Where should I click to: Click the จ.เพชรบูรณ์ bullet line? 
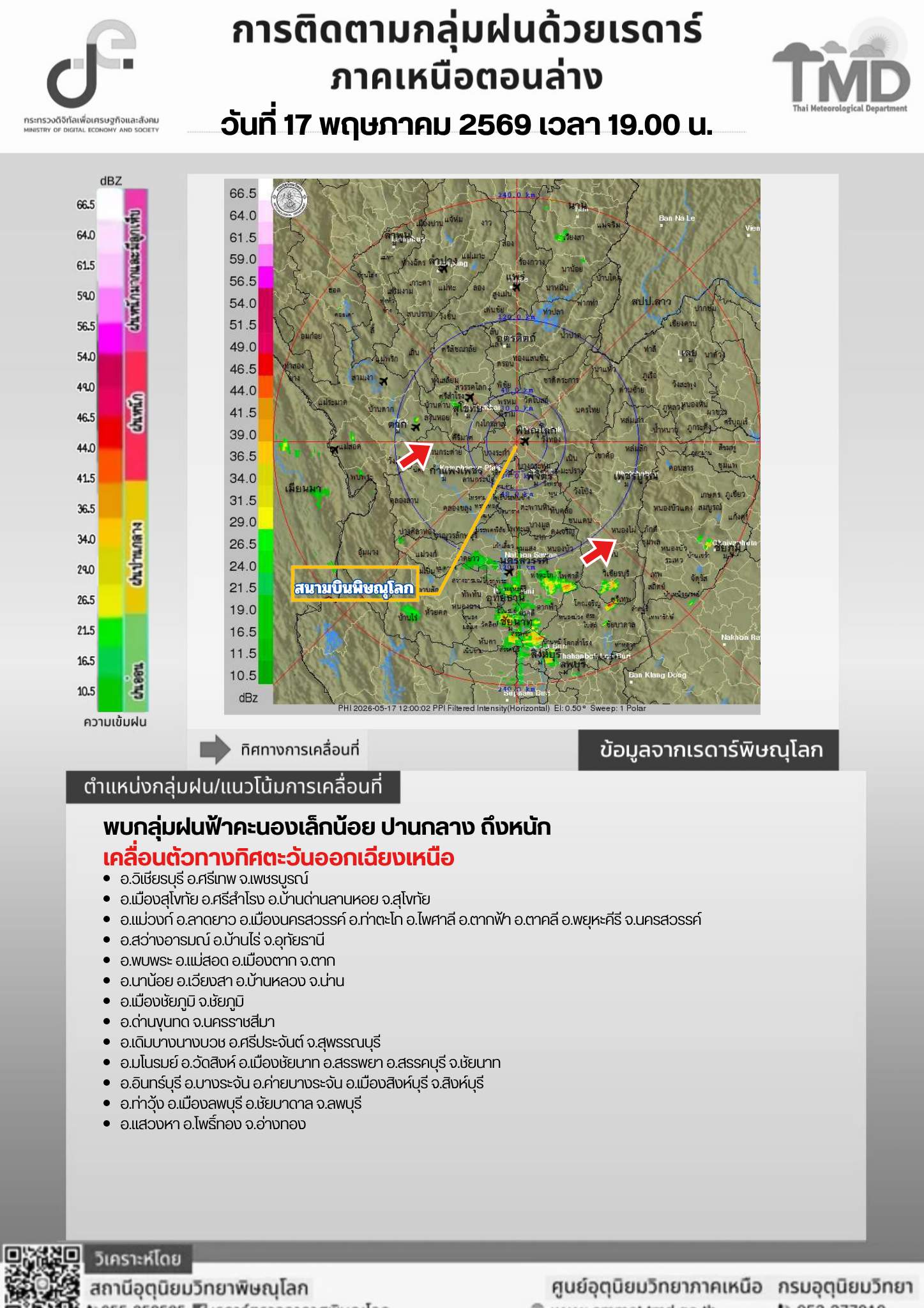pos(214,879)
